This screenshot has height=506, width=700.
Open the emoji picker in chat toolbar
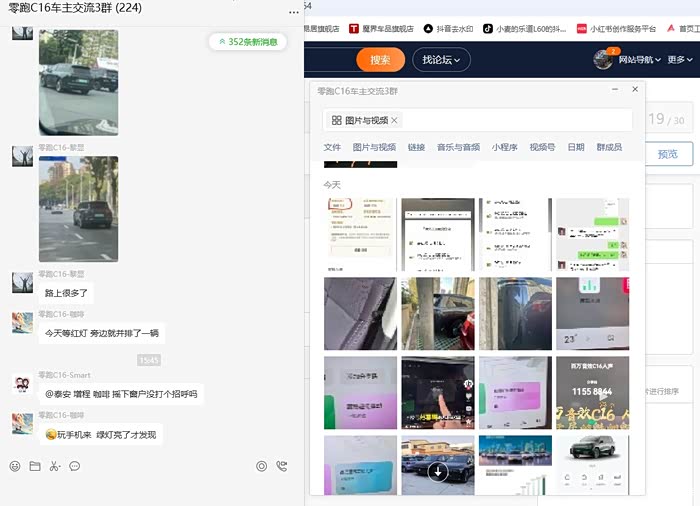[15, 466]
